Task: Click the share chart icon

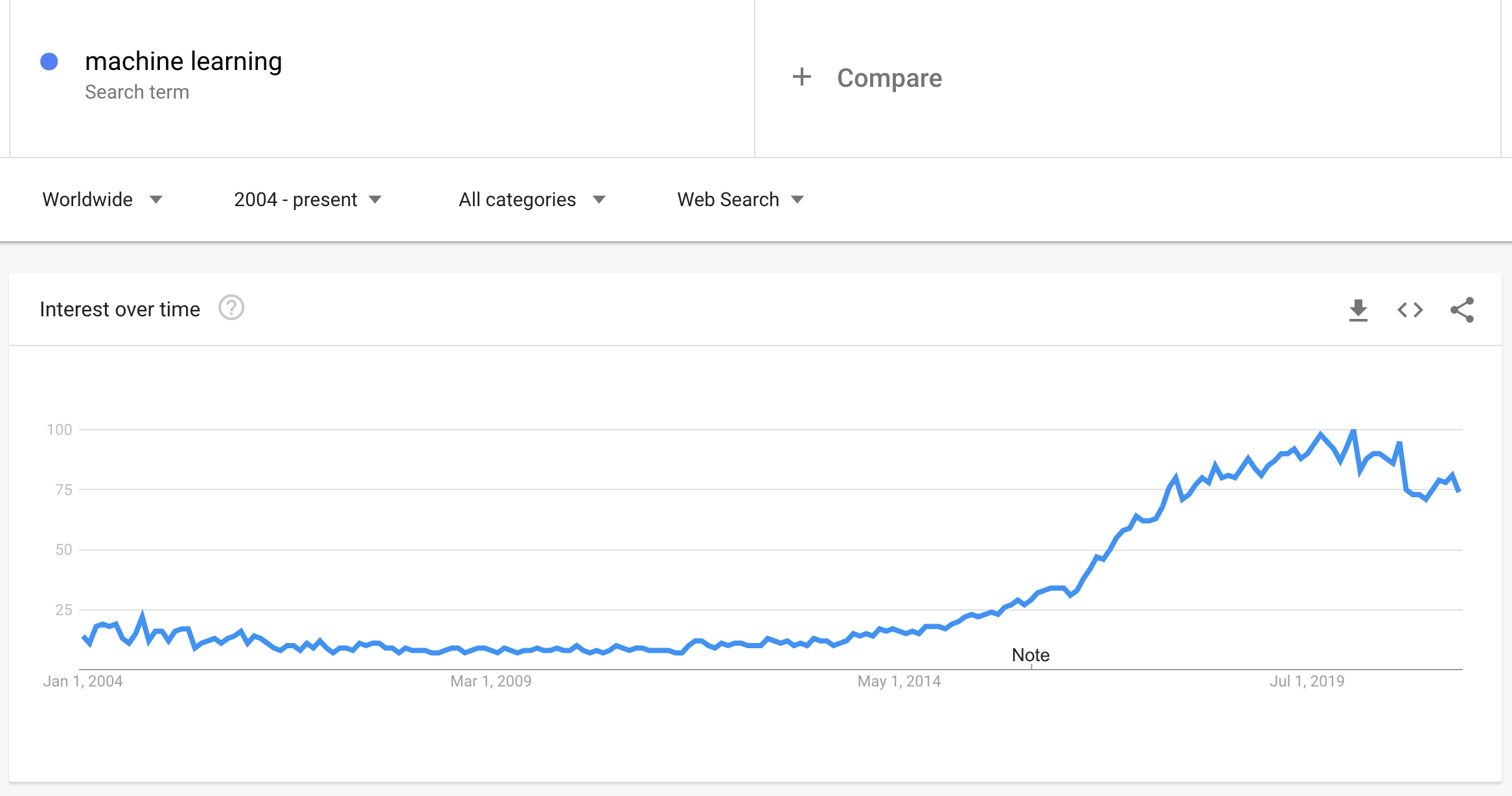Action: [x=1462, y=310]
